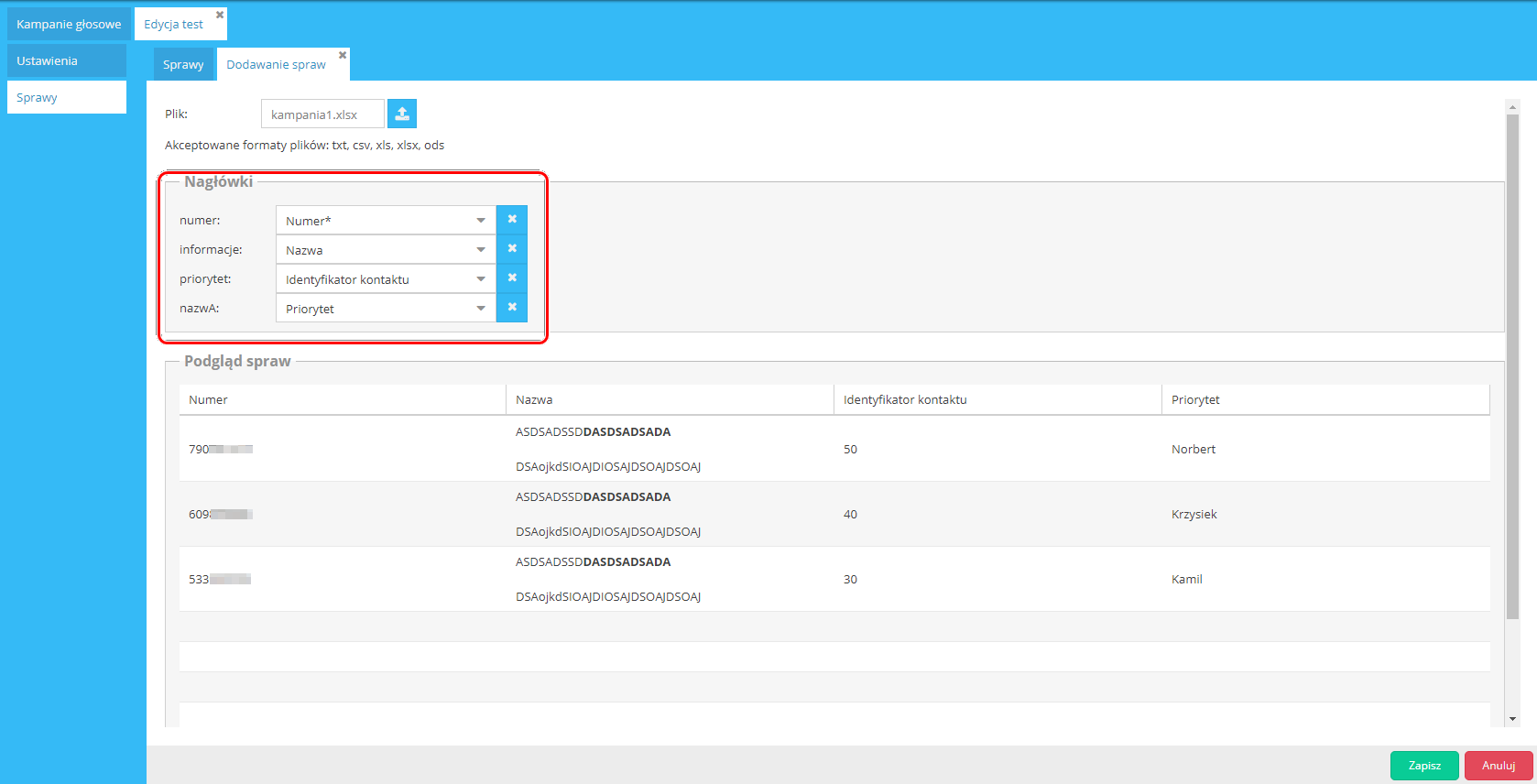The width and height of the screenshot is (1537, 784).
Task: Click the vertical scrollbar thumb
Action: pyautogui.click(x=1513, y=366)
